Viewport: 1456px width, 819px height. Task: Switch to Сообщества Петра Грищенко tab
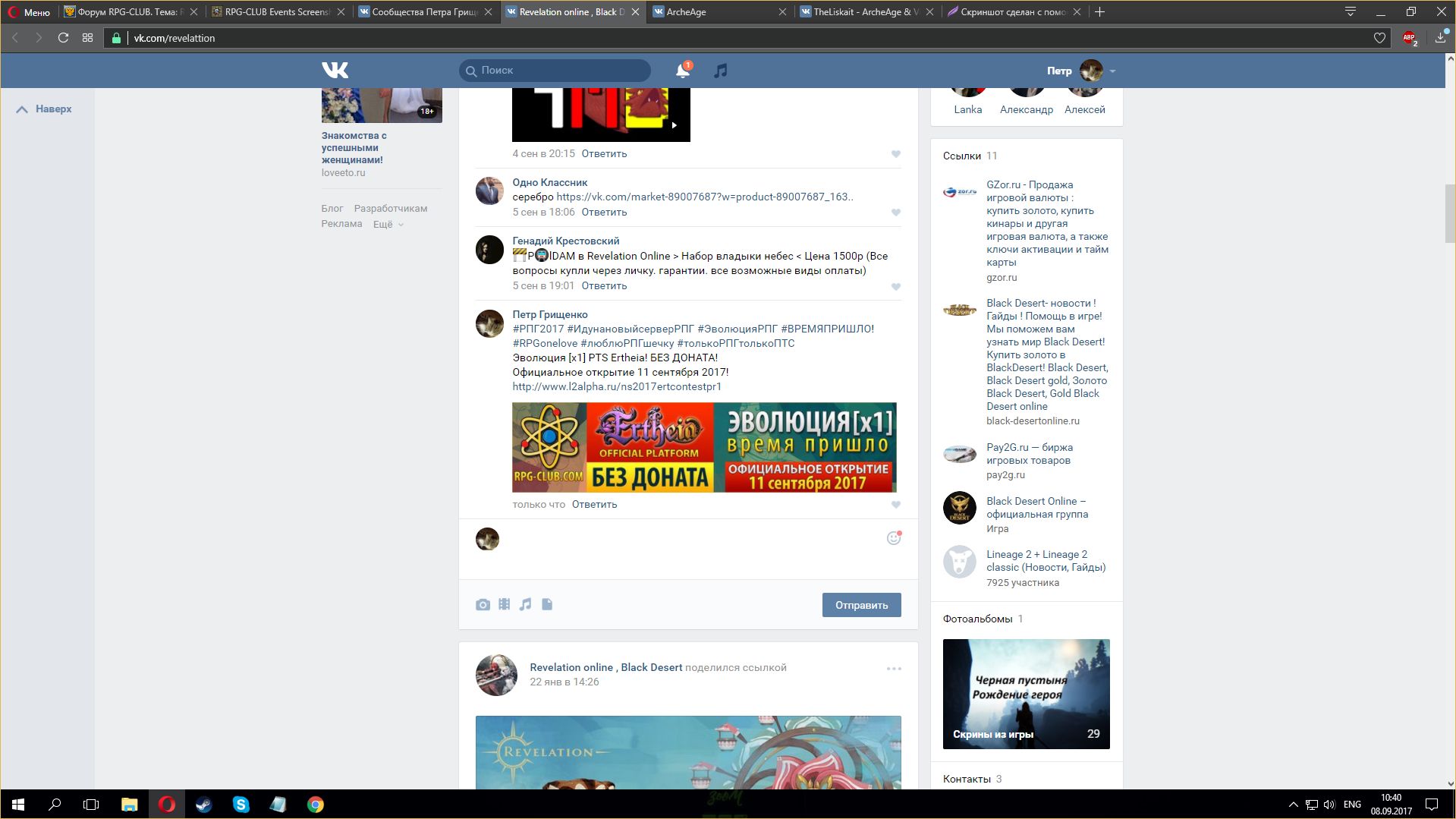click(x=425, y=12)
